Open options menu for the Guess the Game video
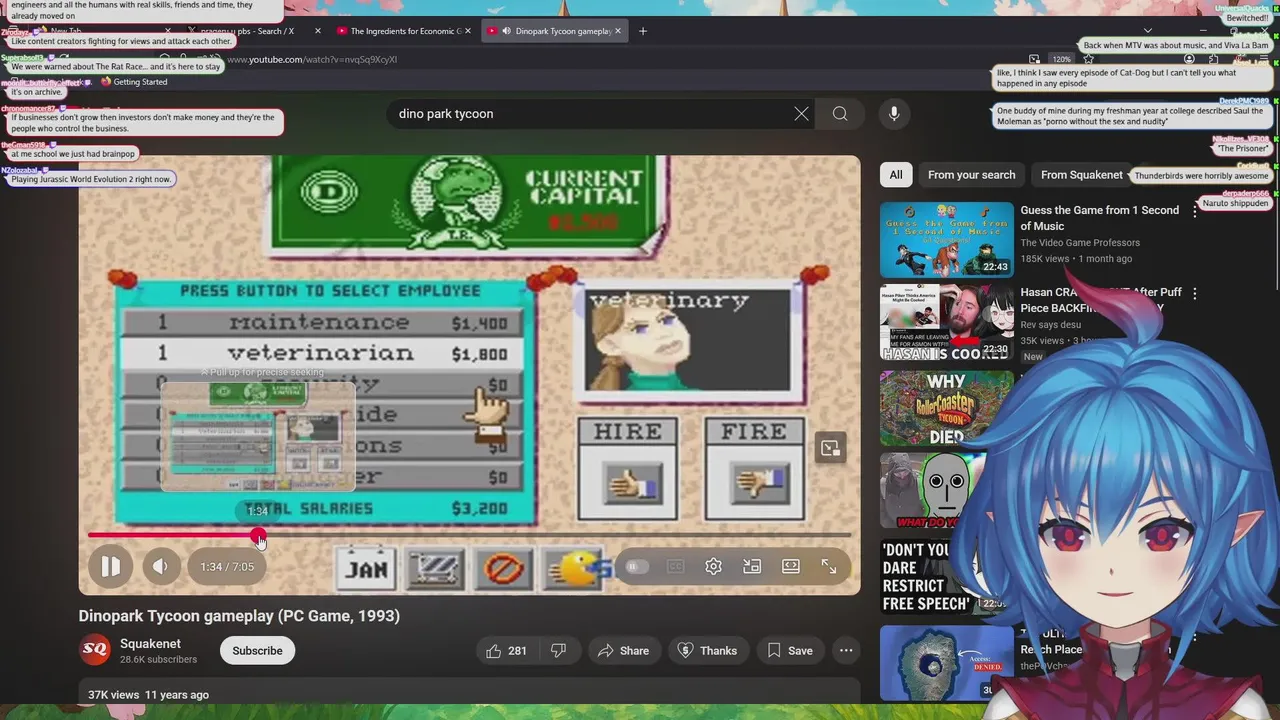The image size is (1280, 720). click(1194, 211)
